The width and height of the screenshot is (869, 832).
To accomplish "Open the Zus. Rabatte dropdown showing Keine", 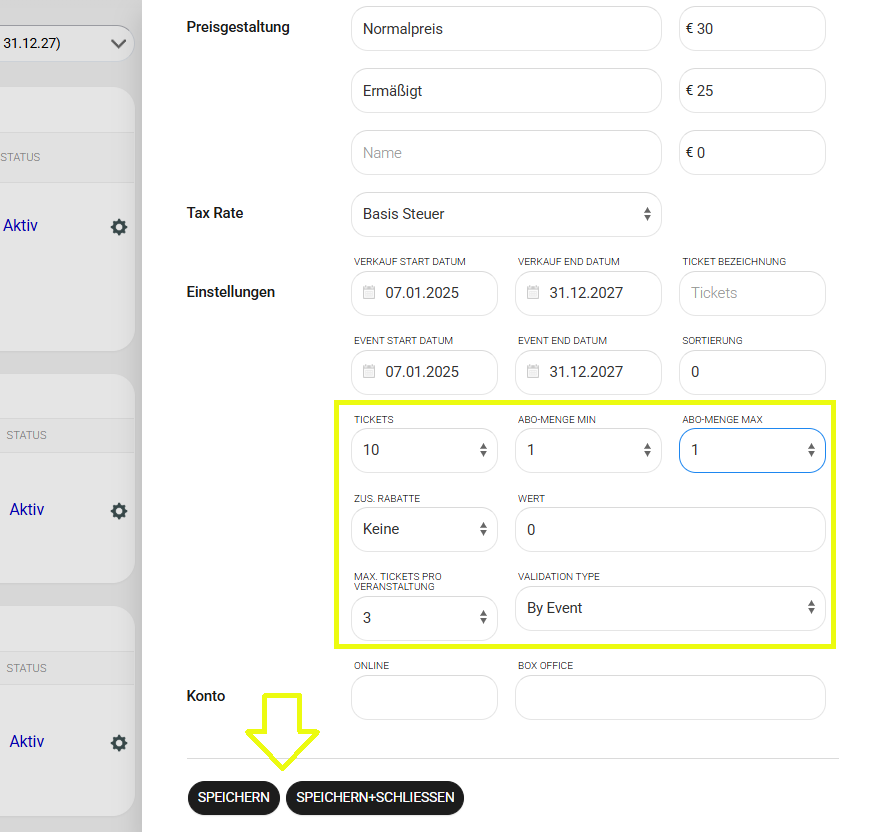I will point(424,529).
